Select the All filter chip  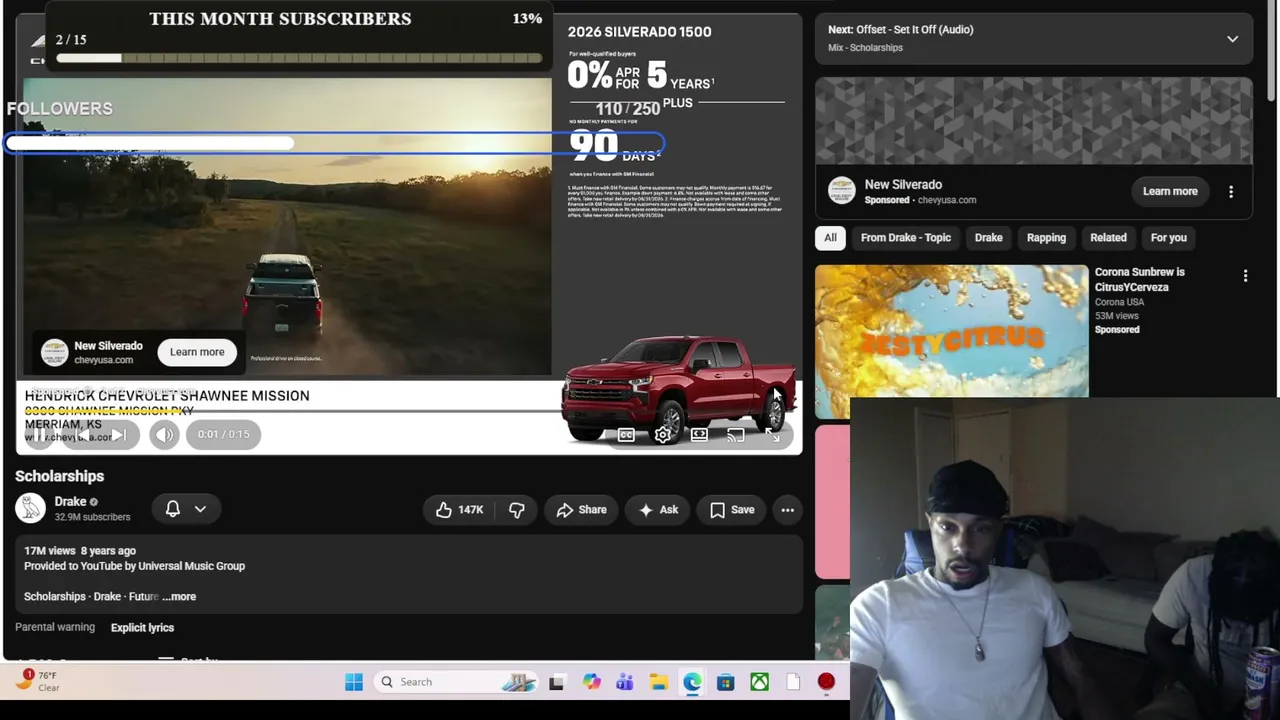[830, 238]
